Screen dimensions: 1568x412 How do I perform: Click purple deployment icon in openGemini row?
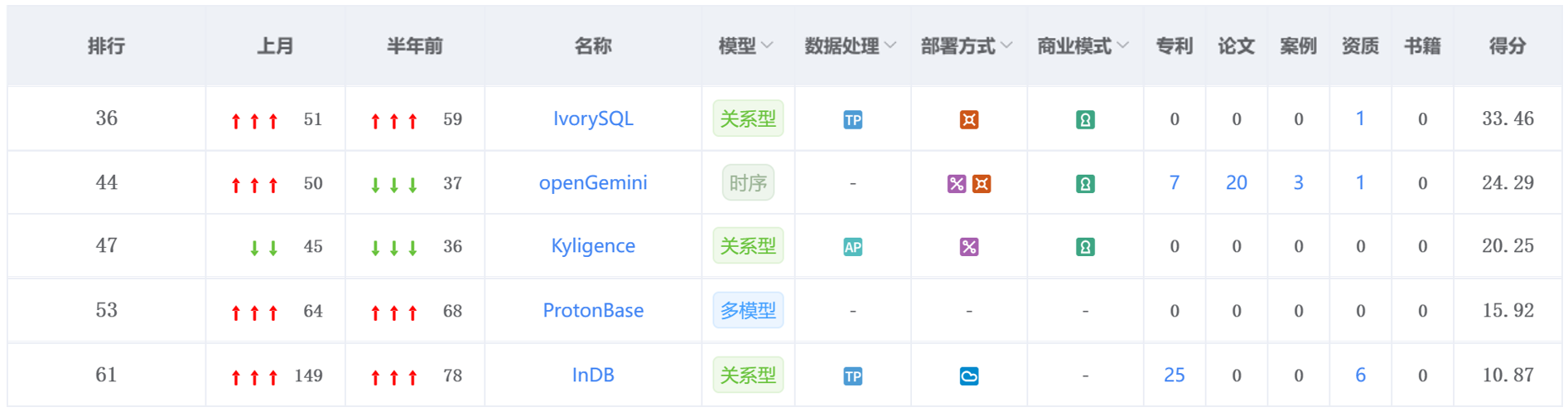click(956, 184)
